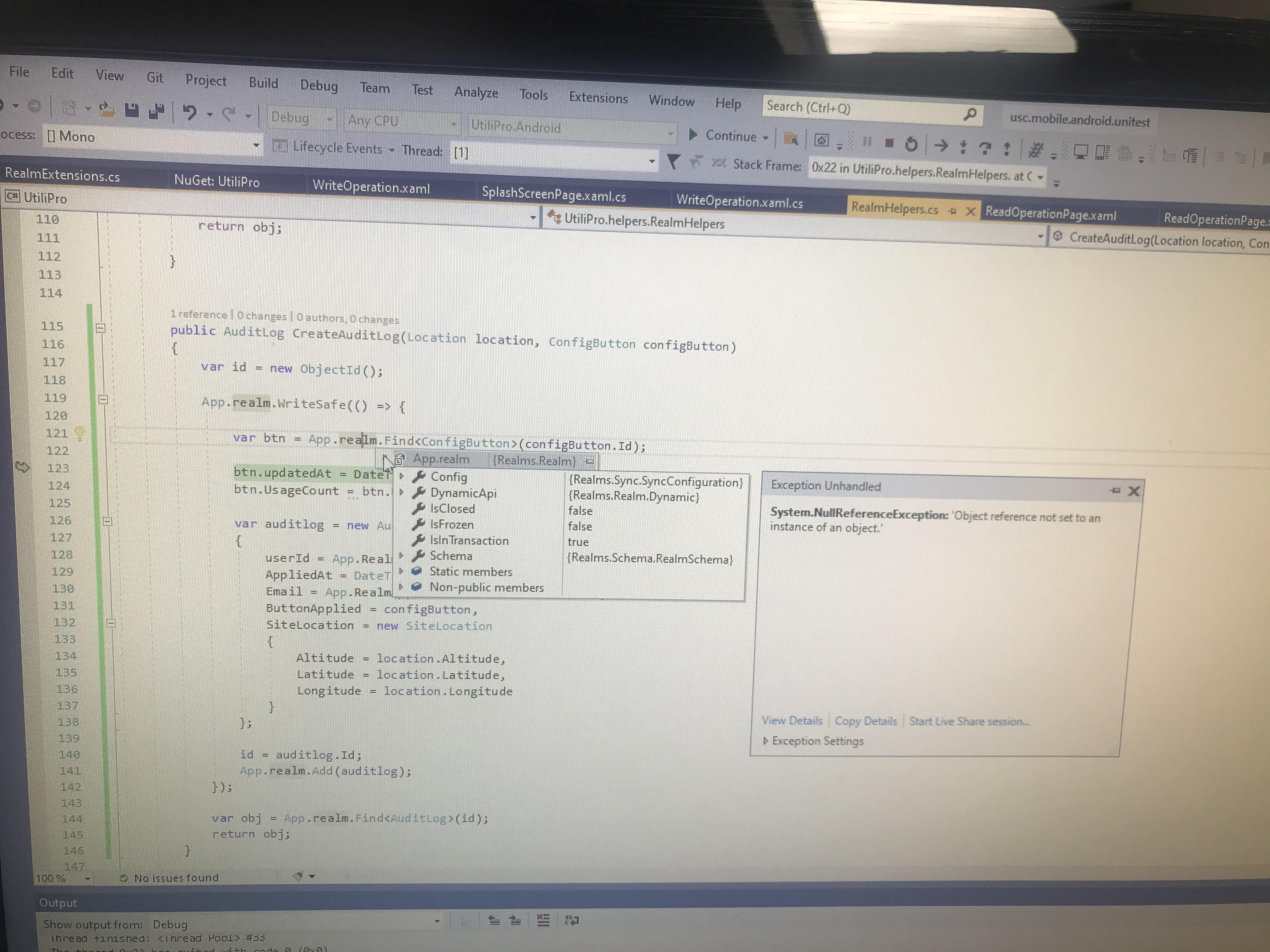1270x952 pixels.
Task: Expand Static members in the DataTip
Action: click(401, 571)
